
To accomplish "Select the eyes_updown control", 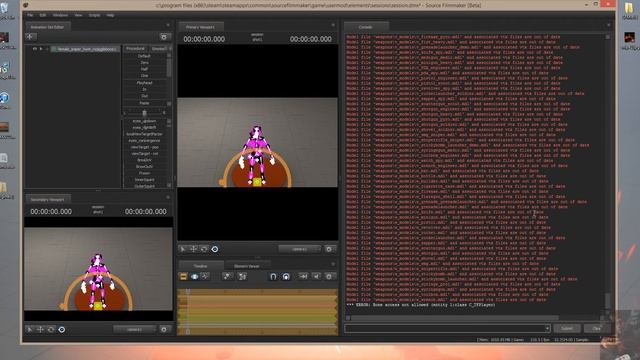I will [144, 121].
